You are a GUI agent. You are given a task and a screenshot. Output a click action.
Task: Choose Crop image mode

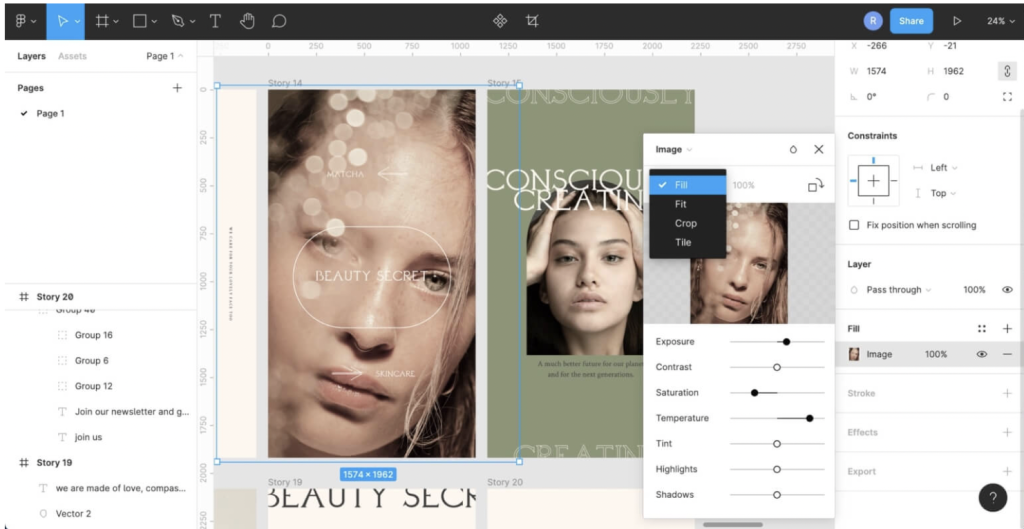tap(688, 223)
